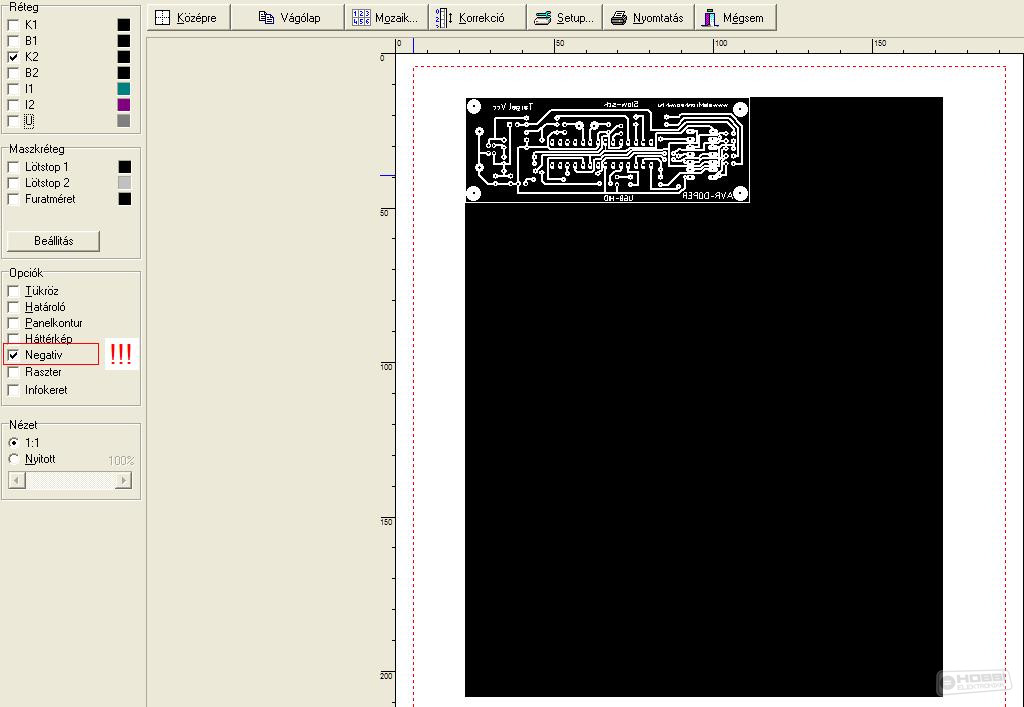This screenshot has height=707, width=1024.
Task: Click the Középre center button
Action: (189, 18)
